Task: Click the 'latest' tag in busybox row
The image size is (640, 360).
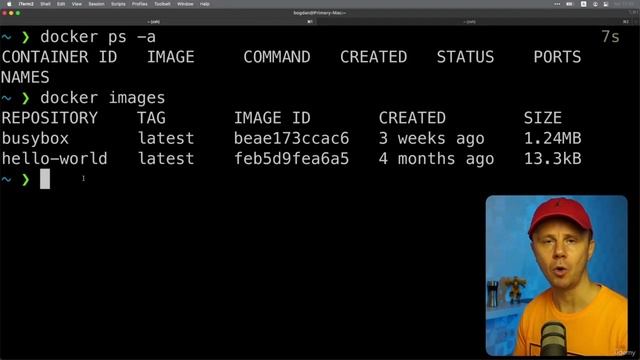Action: [x=166, y=139]
